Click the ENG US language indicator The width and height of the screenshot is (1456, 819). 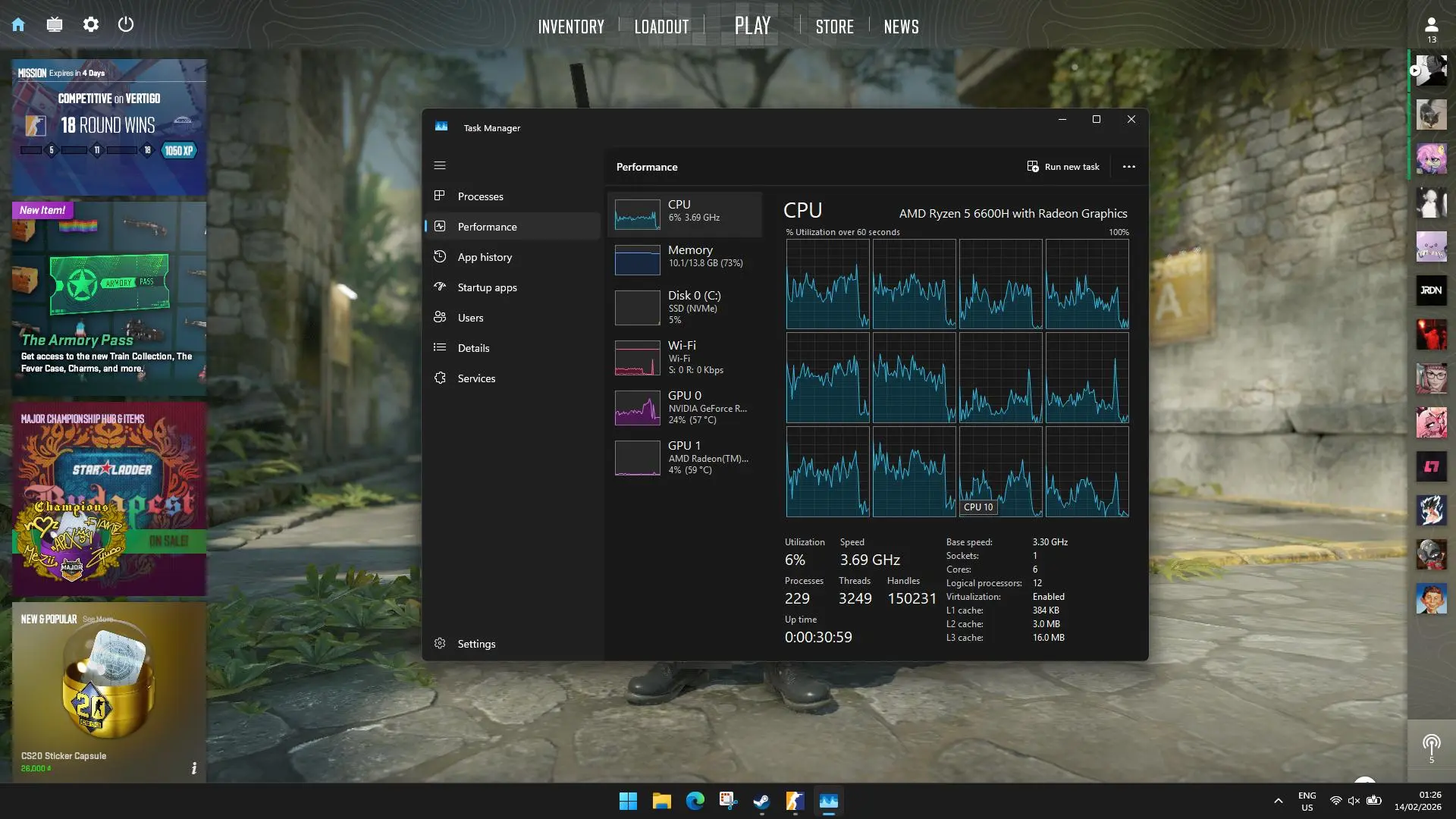(x=1307, y=802)
